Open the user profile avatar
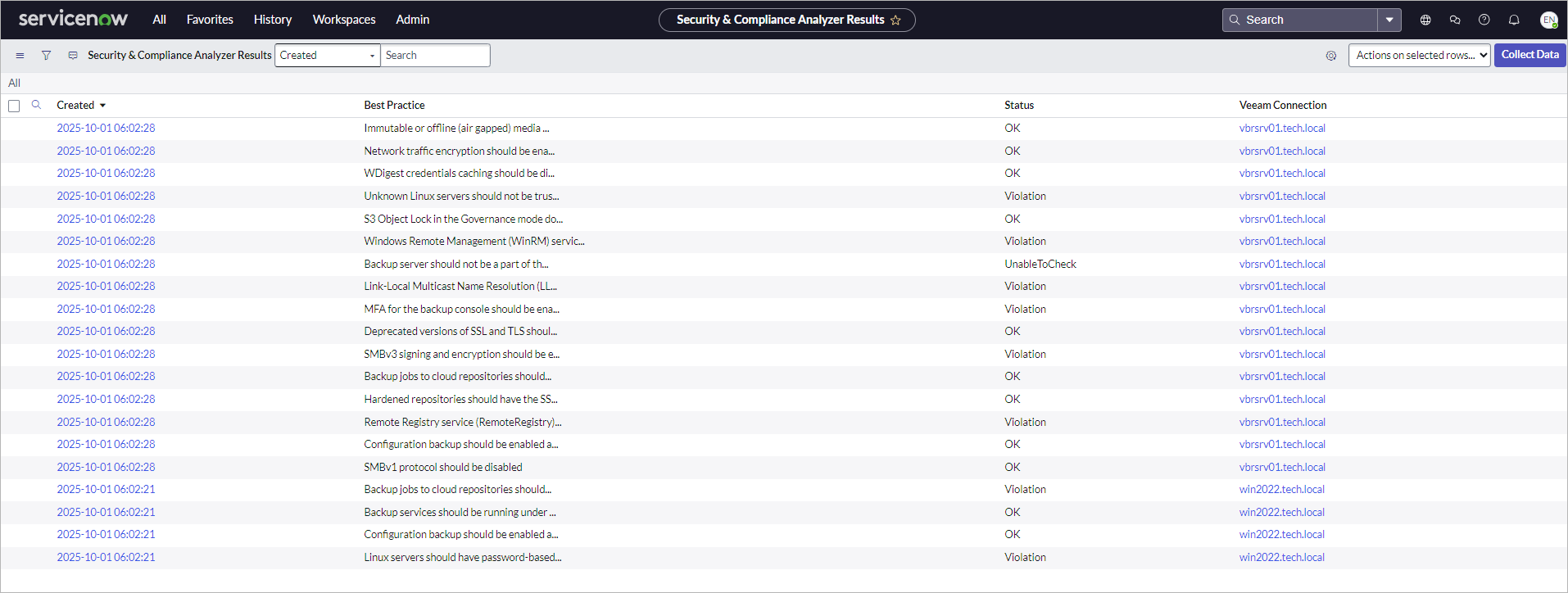This screenshot has height=593, width=1568. [1548, 20]
